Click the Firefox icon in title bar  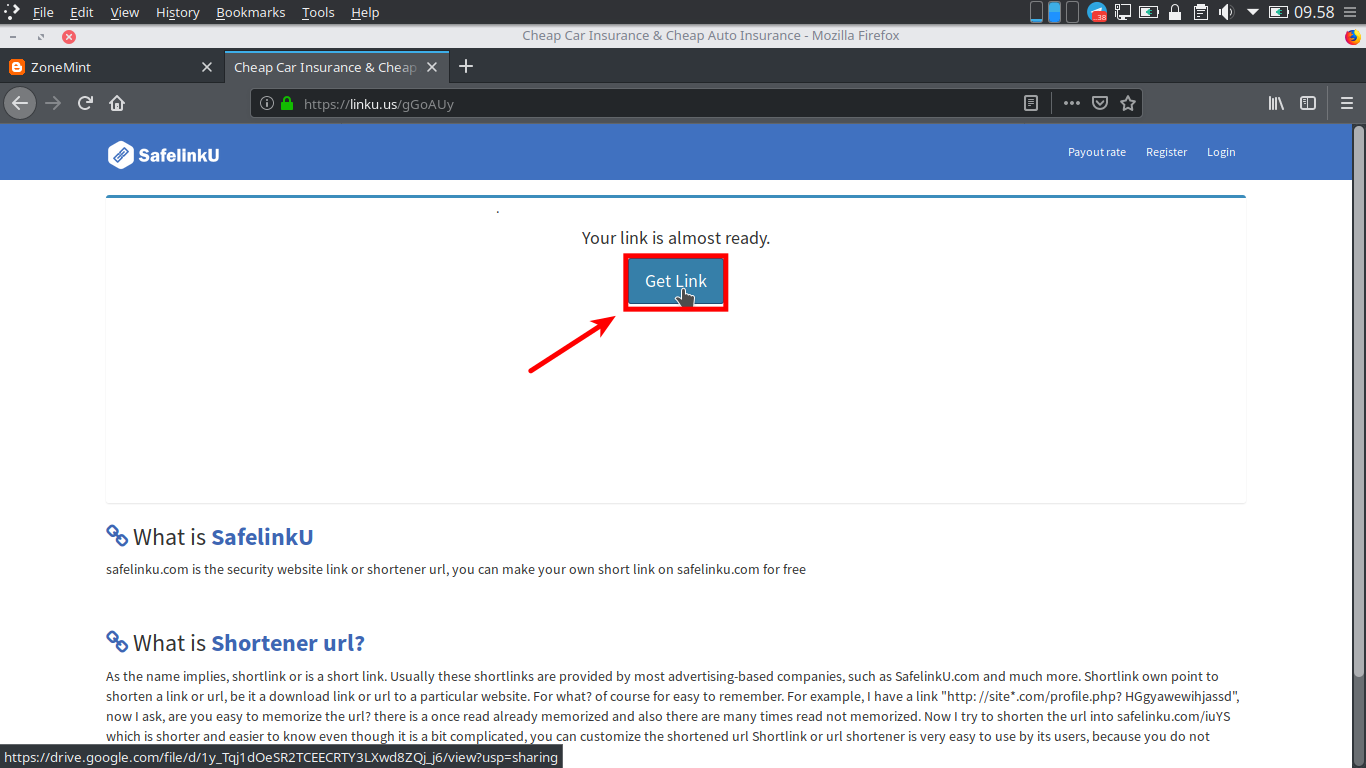(x=1353, y=36)
